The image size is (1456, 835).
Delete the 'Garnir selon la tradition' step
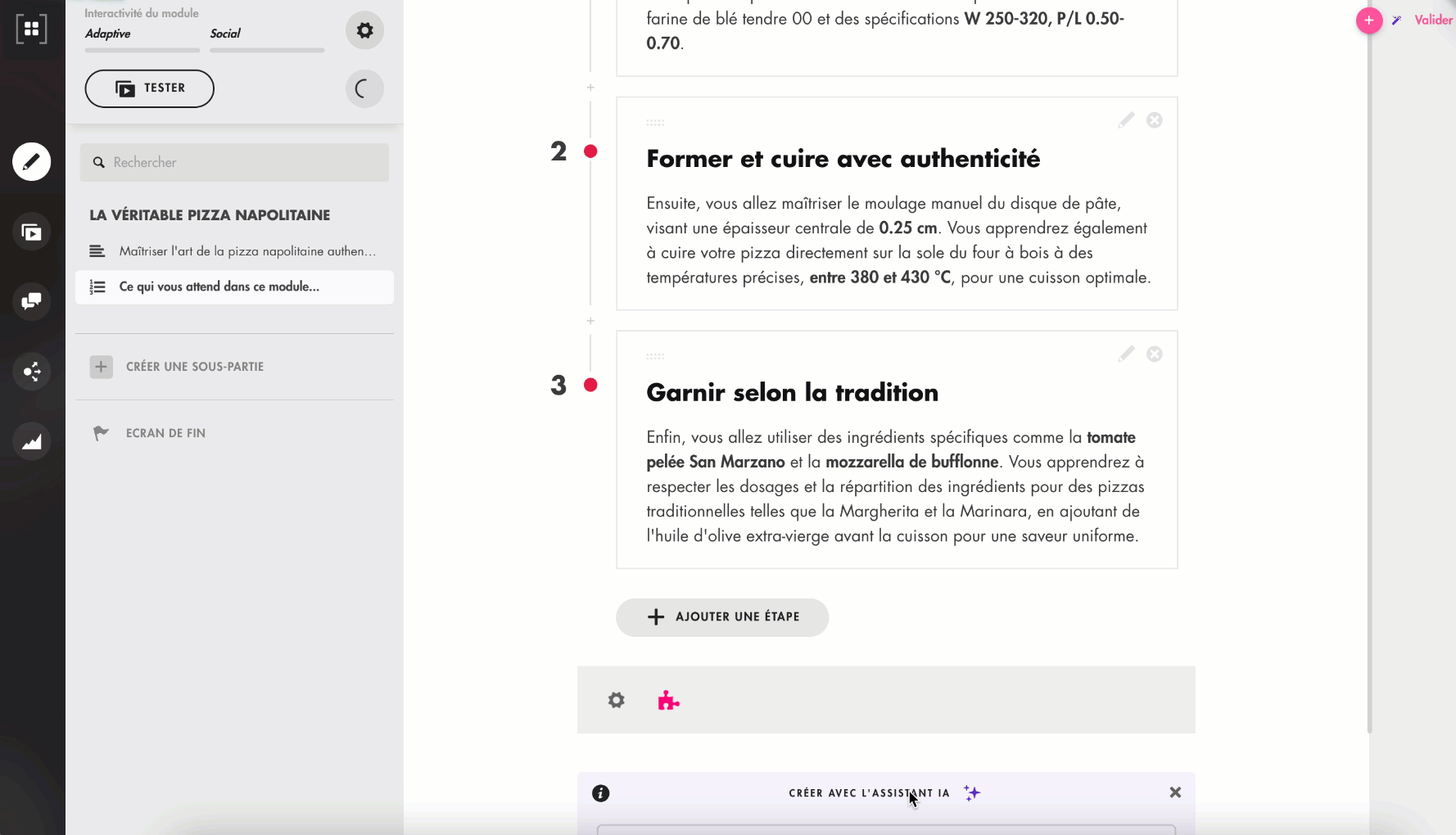click(1154, 354)
